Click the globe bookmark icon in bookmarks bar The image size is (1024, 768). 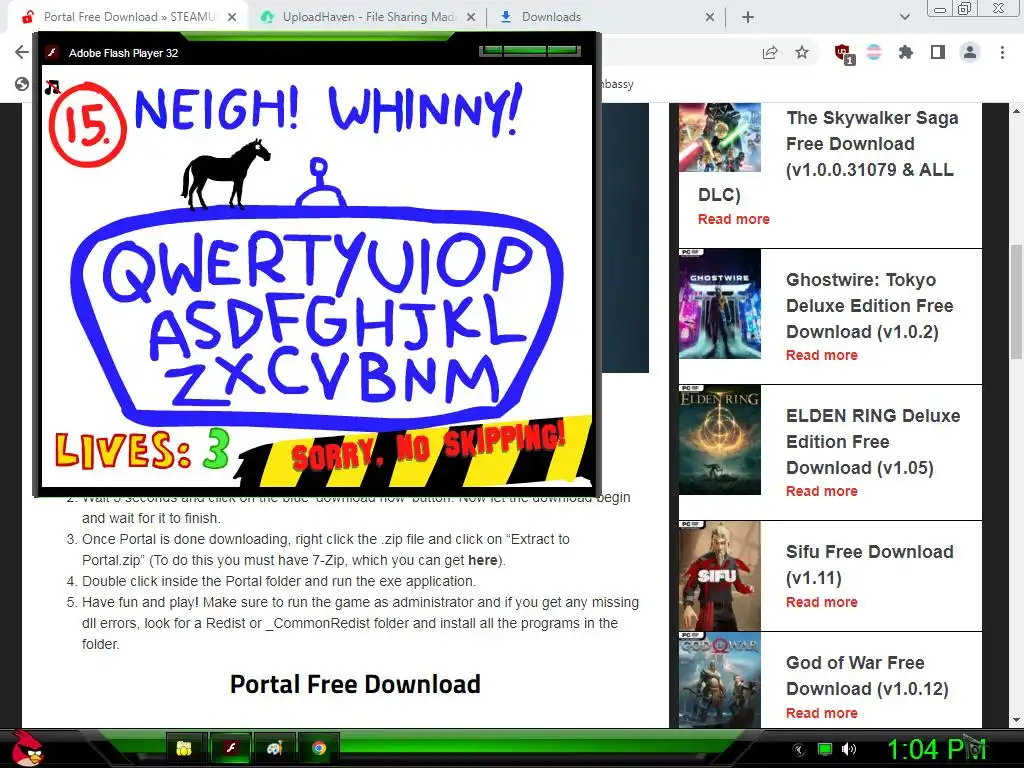click(x=22, y=84)
